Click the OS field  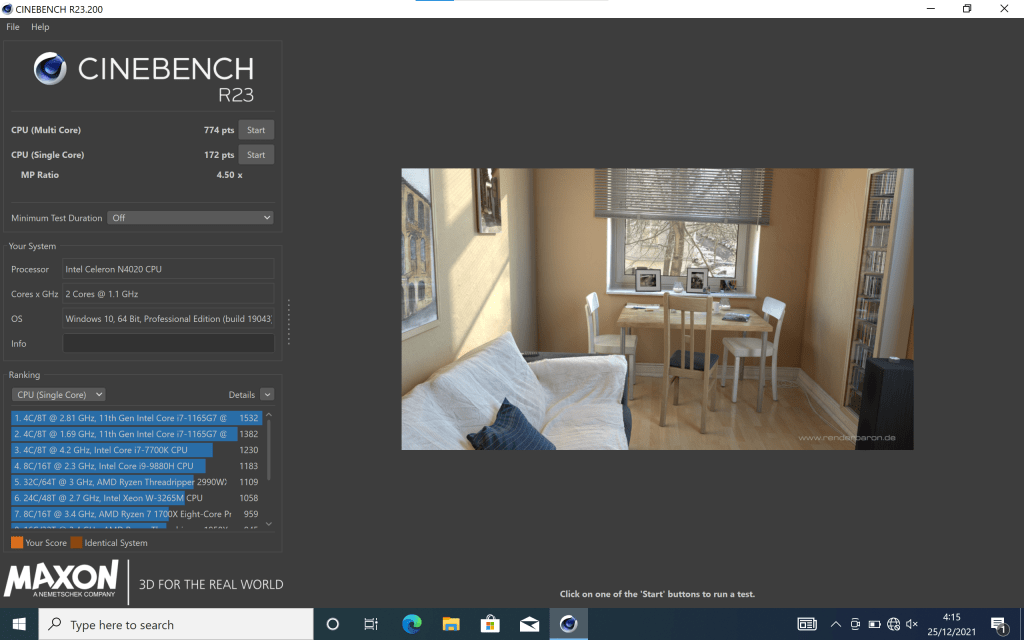(x=168, y=319)
